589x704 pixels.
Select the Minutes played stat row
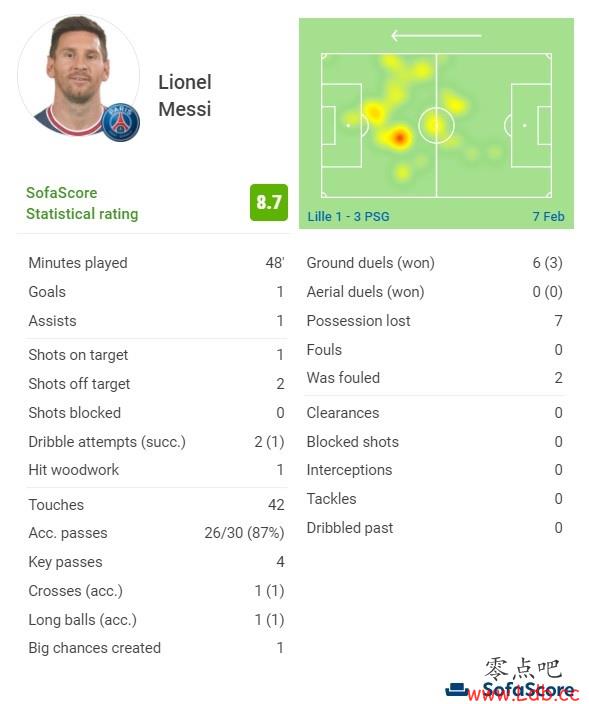(x=156, y=263)
